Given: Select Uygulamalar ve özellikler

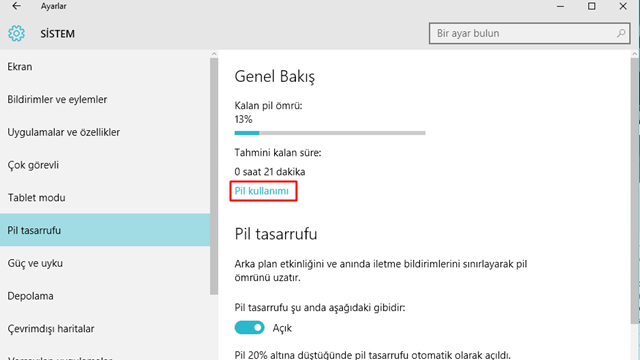Looking at the screenshot, I should (x=105, y=132).
